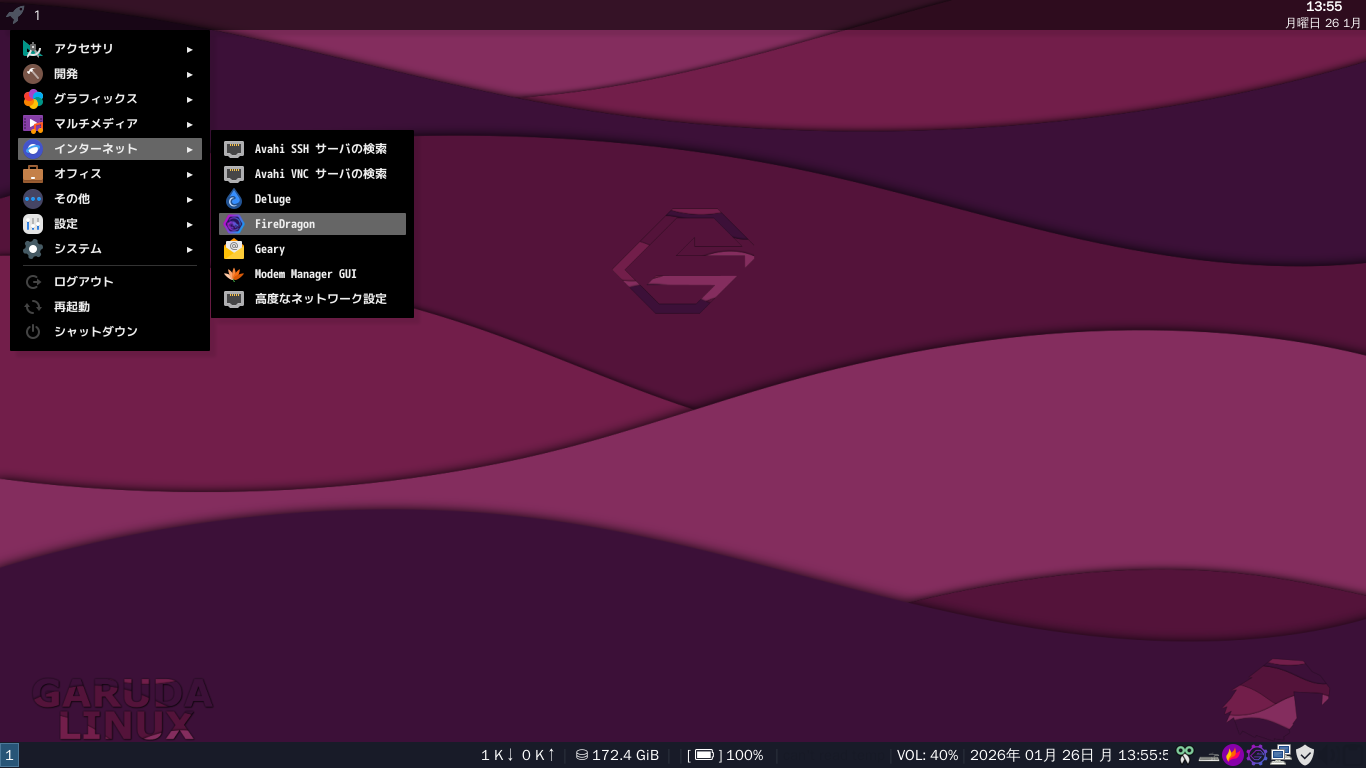This screenshot has height=768, width=1366.
Task: Click the アクセサリ compass icon
Action: point(33,49)
